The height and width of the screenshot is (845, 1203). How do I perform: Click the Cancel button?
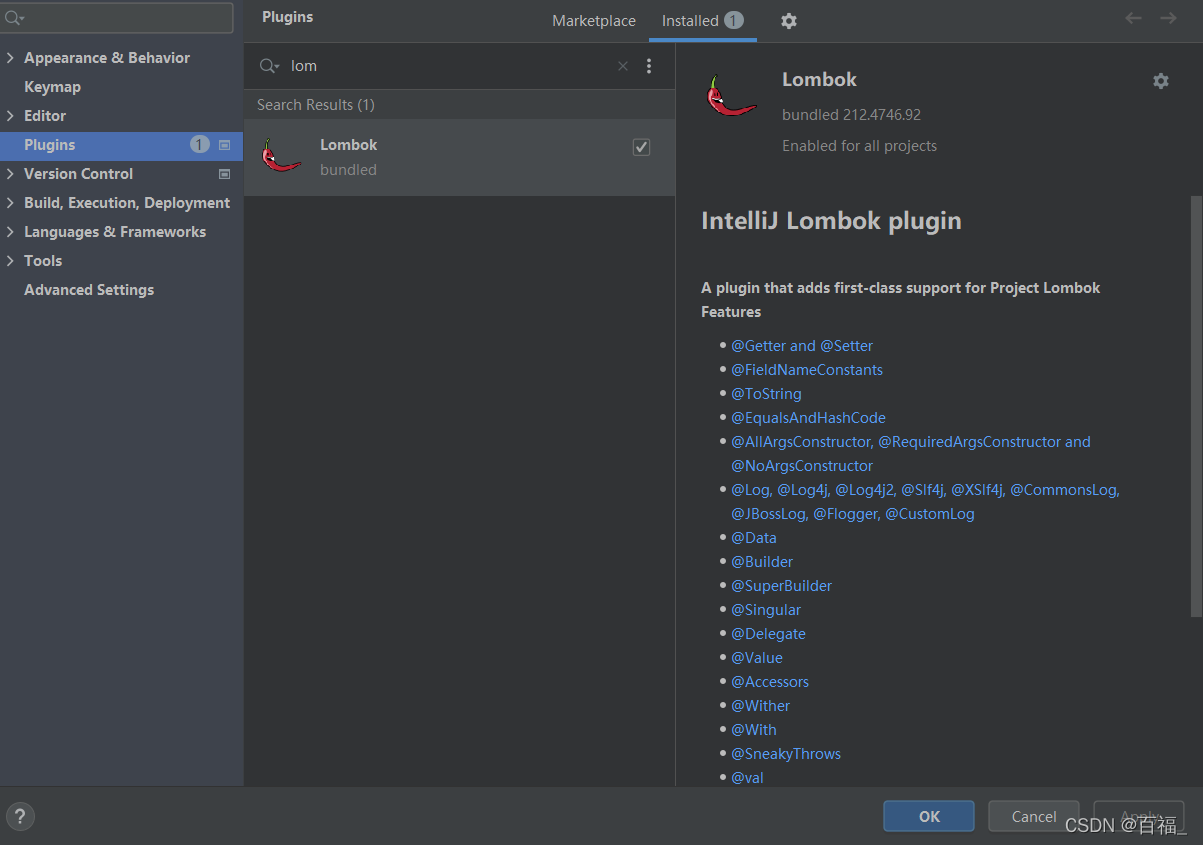point(1034,816)
